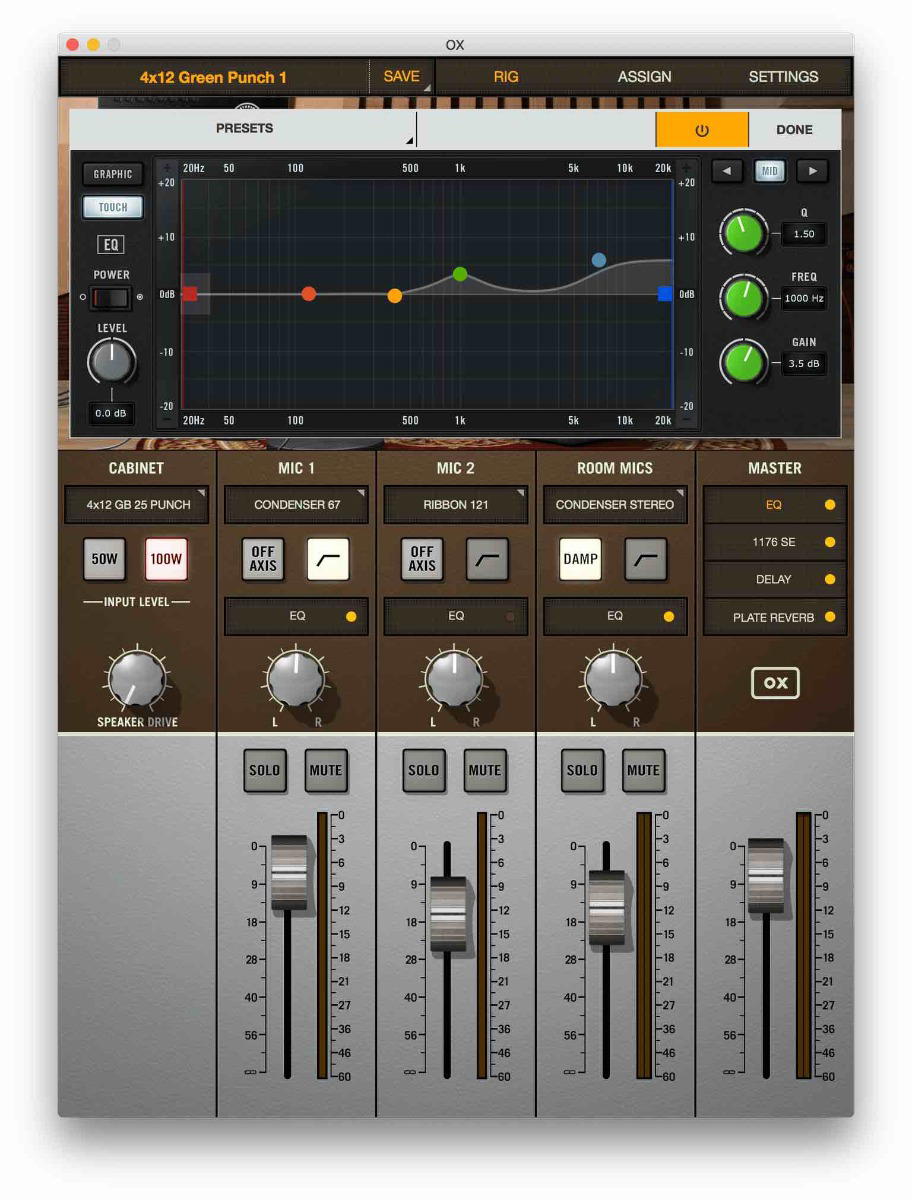Viewport: 912px width, 1200px height.
Task: Open the 4x12 Green Punch 1 rig selector
Action: click(214, 76)
